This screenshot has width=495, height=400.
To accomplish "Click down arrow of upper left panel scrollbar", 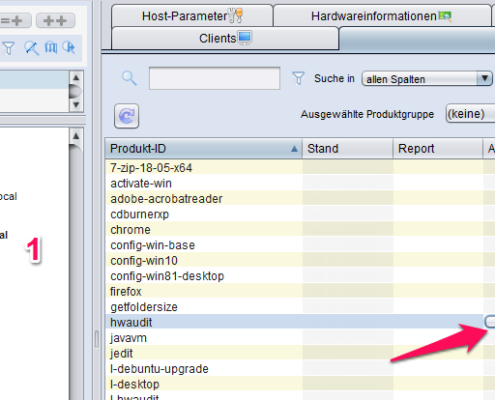I will (x=76, y=105).
